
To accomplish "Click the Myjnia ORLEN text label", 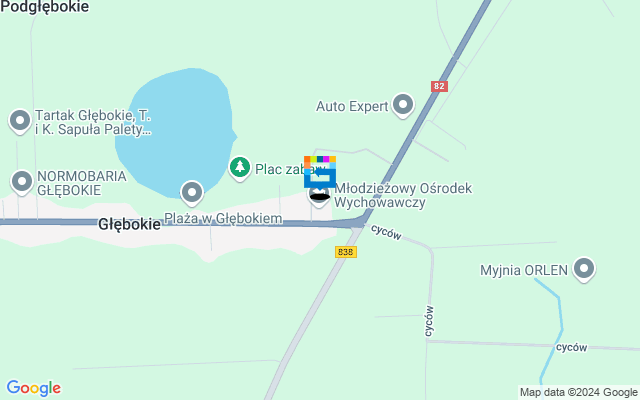I will 524,270.
